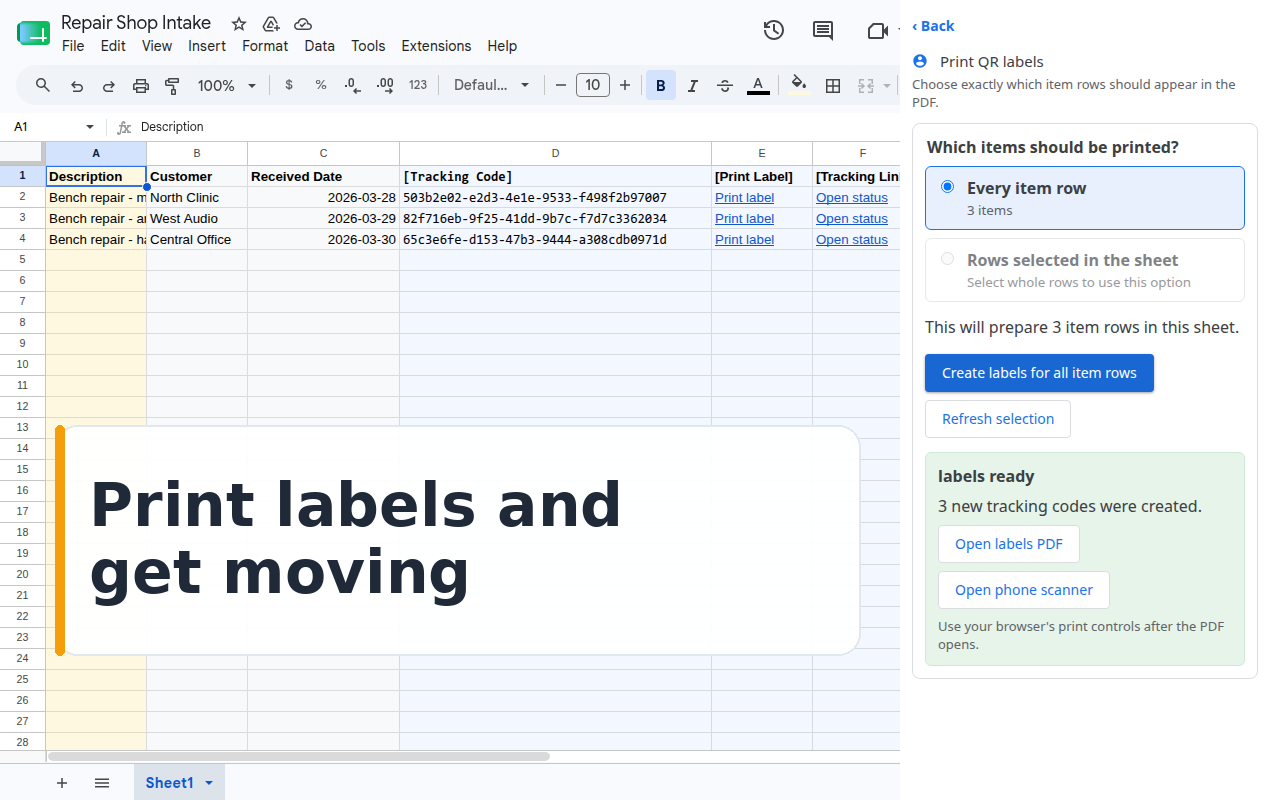Click Open status link in row 3
The height and width of the screenshot is (800, 1280).
(x=852, y=219)
